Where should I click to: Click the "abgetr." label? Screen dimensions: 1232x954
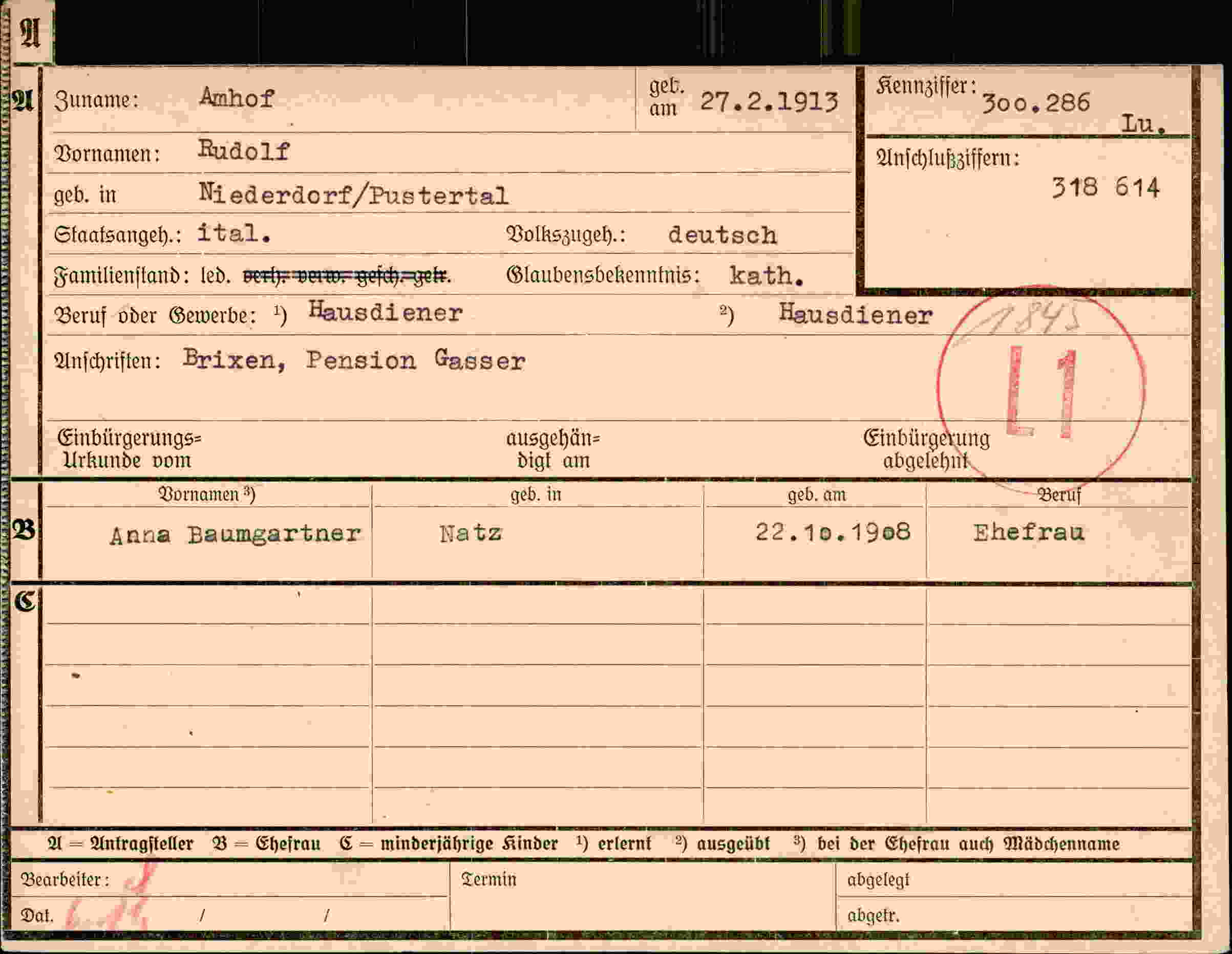(873, 916)
